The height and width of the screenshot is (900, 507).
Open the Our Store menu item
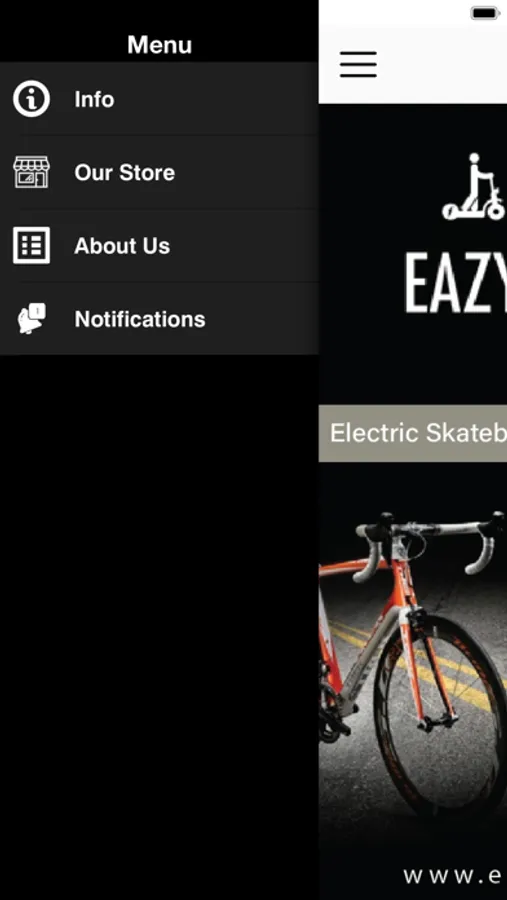click(160, 172)
